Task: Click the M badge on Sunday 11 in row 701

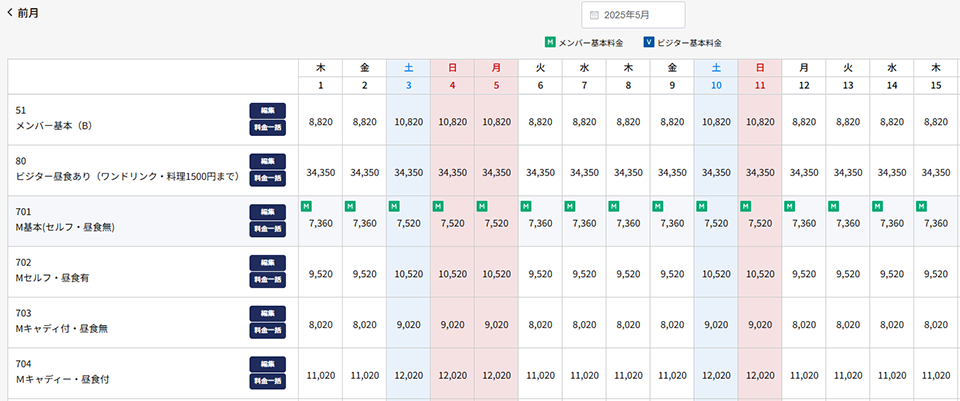Action: coord(745,206)
